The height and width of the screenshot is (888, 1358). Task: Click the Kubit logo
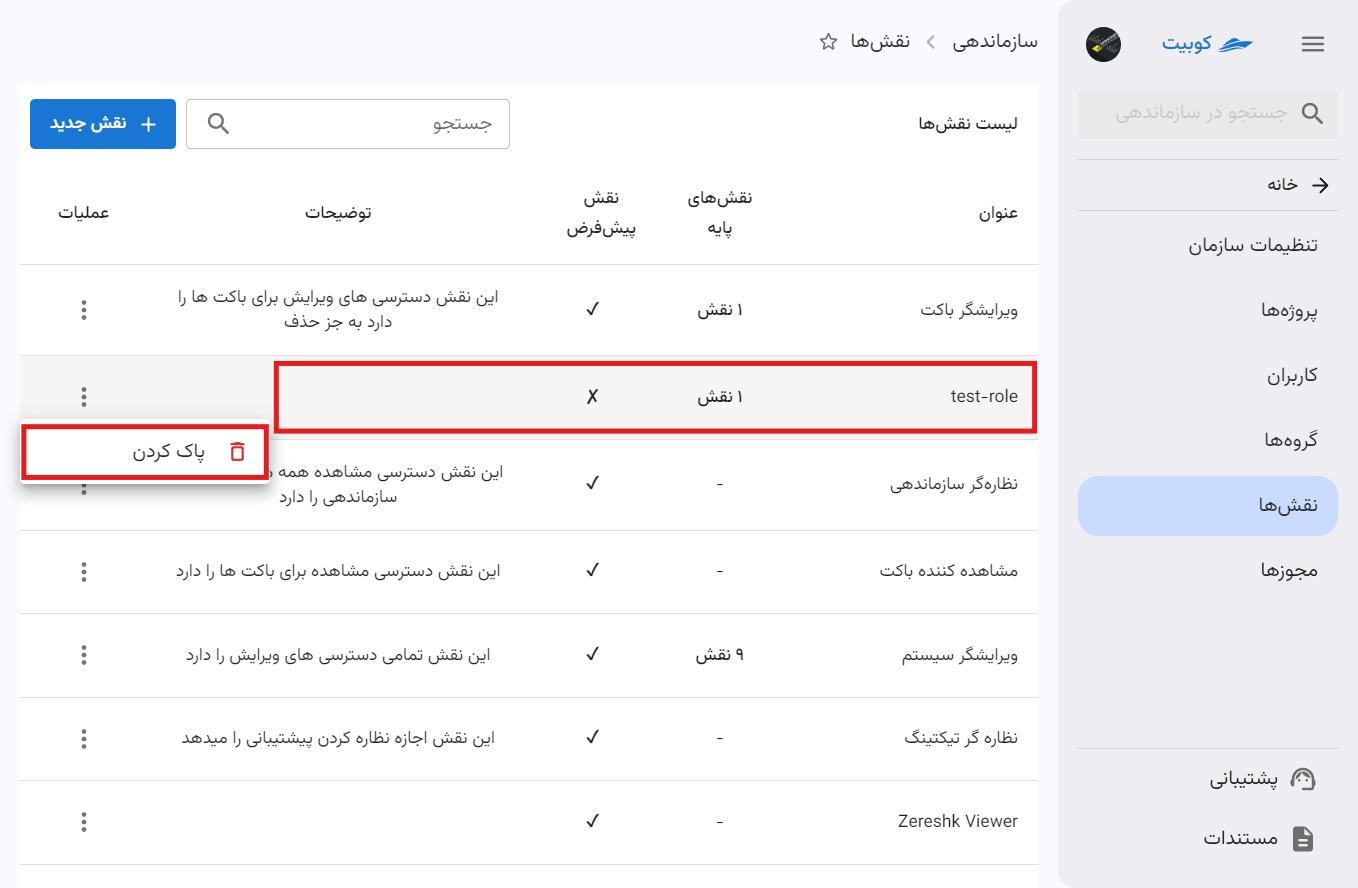pos(1208,44)
